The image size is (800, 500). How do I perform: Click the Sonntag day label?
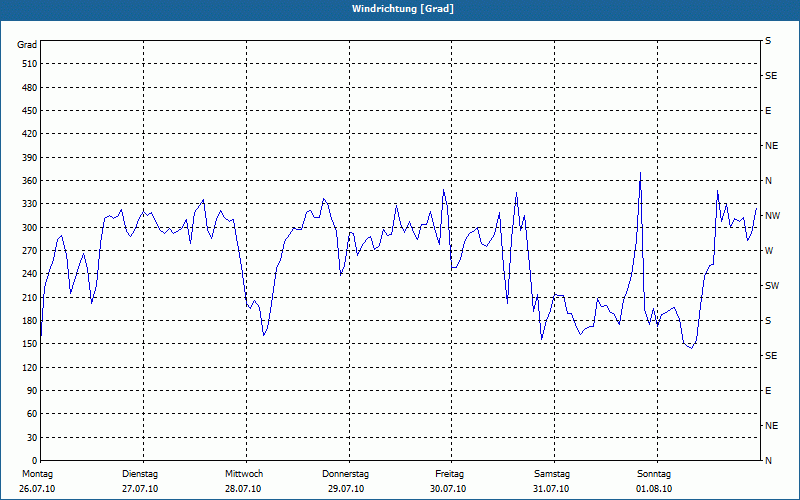pos(654,474)
